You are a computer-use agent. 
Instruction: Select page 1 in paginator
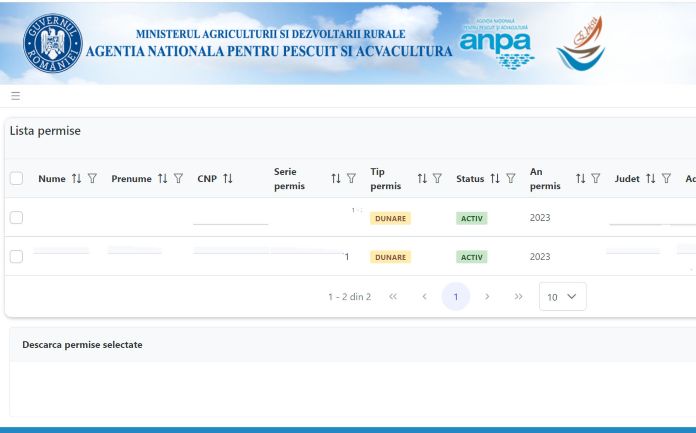[455, 297]
